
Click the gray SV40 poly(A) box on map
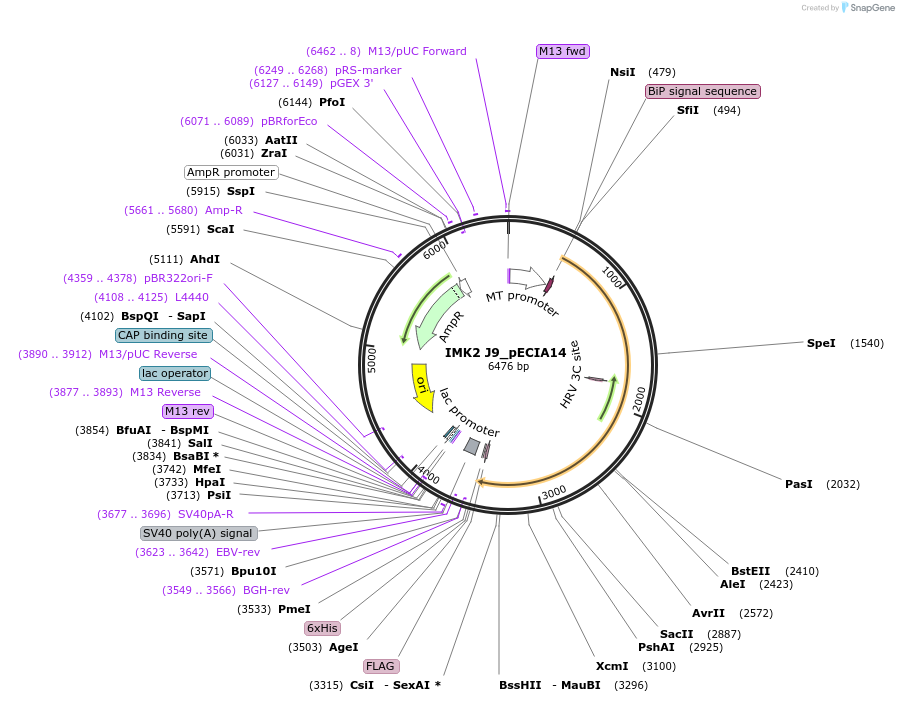(x=472, y=446)
